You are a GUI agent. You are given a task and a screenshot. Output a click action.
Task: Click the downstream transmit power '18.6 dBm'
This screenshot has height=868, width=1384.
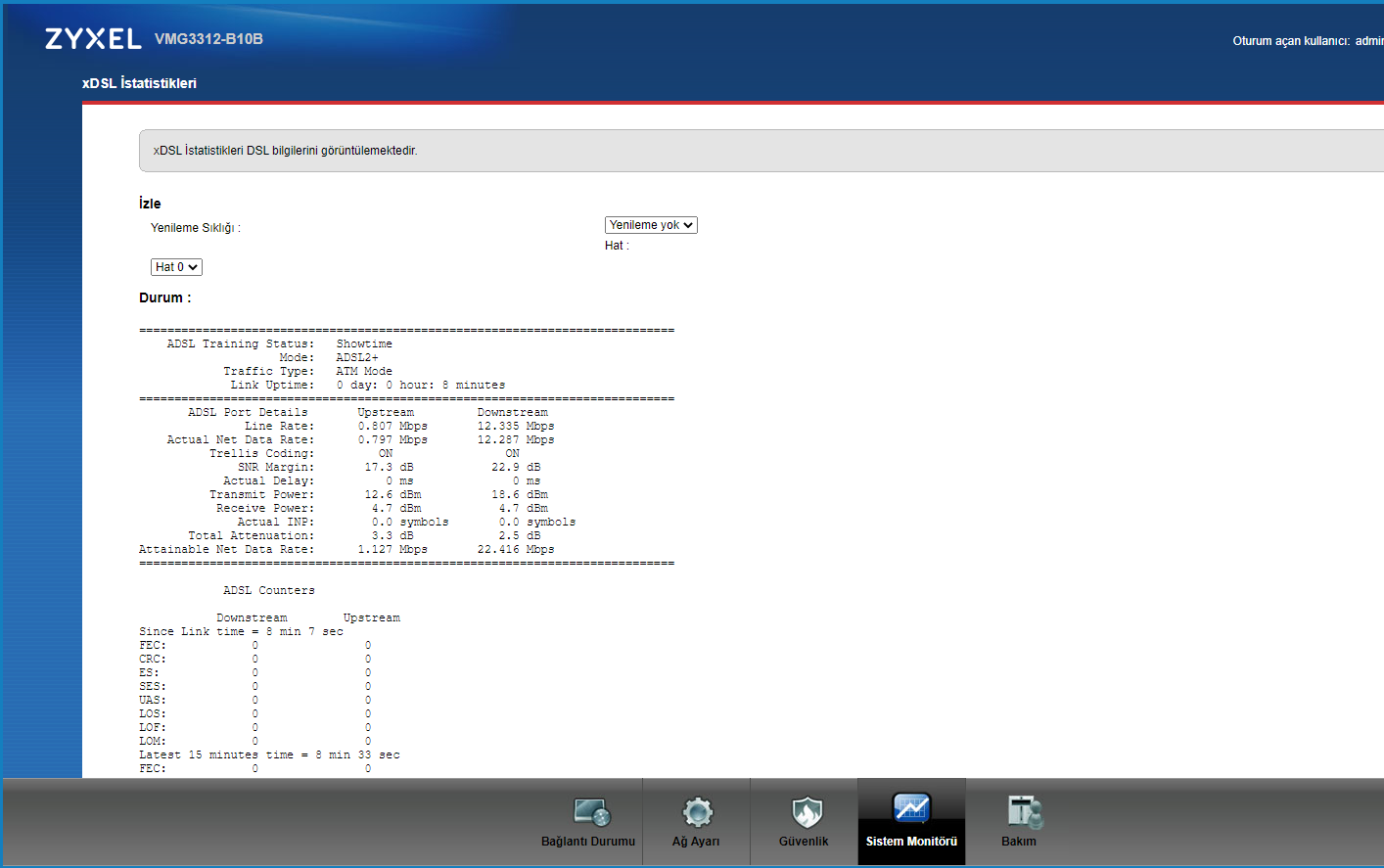point(520,495)
